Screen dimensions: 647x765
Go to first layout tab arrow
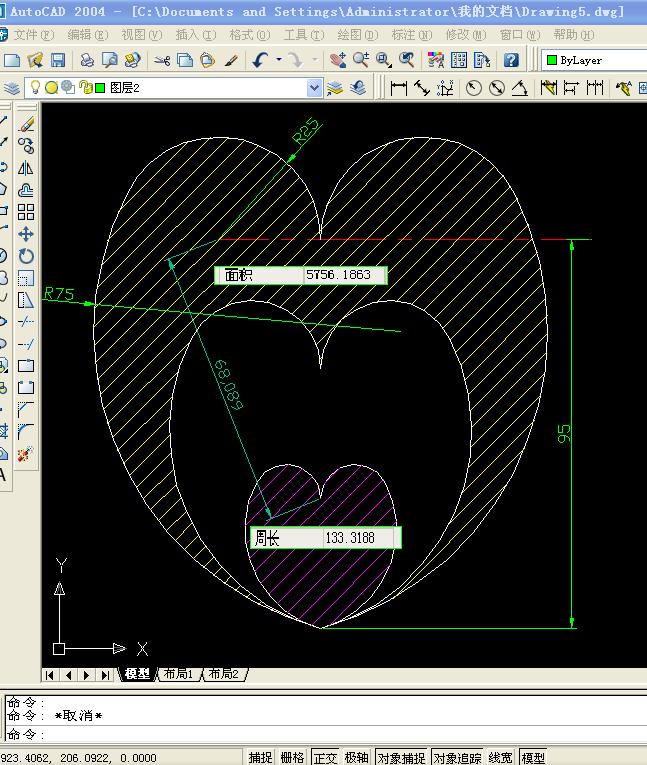49,675
